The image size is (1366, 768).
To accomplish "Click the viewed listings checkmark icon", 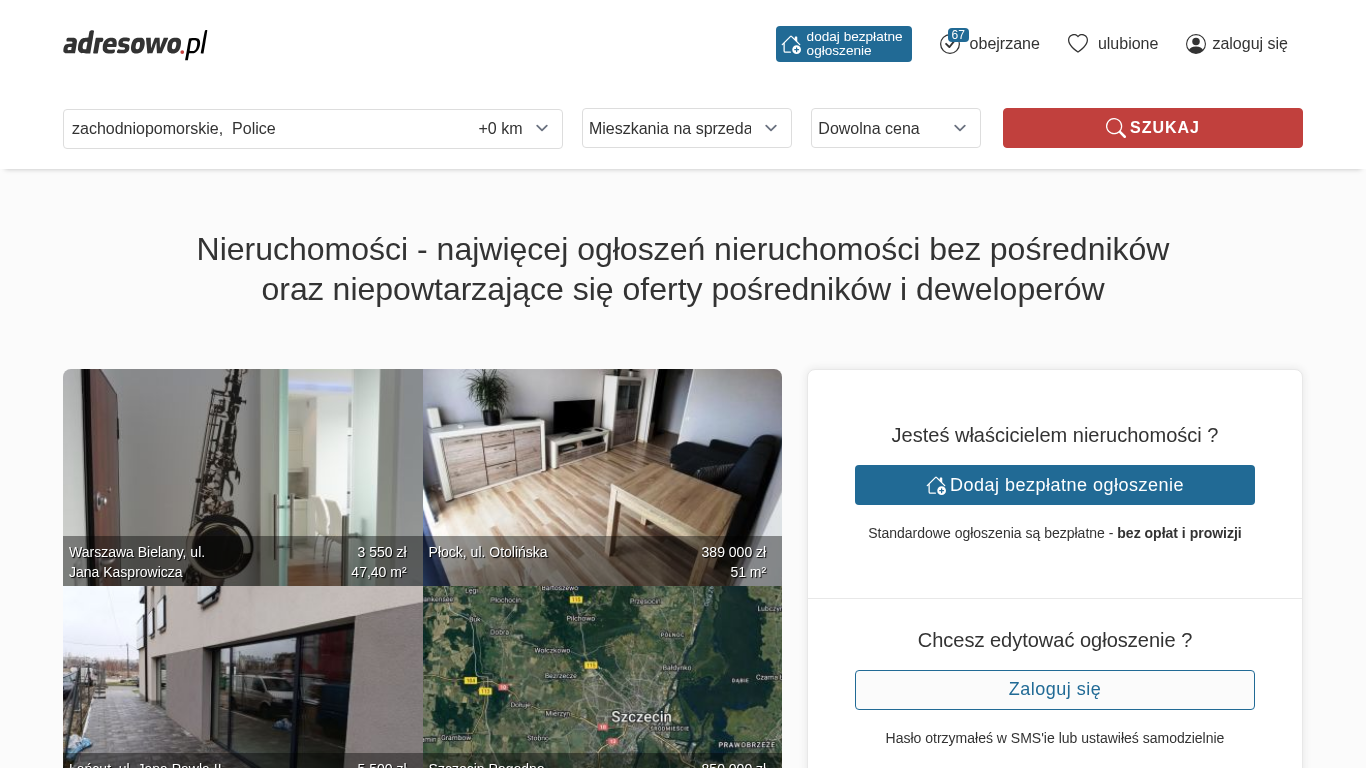I will 949,44.
